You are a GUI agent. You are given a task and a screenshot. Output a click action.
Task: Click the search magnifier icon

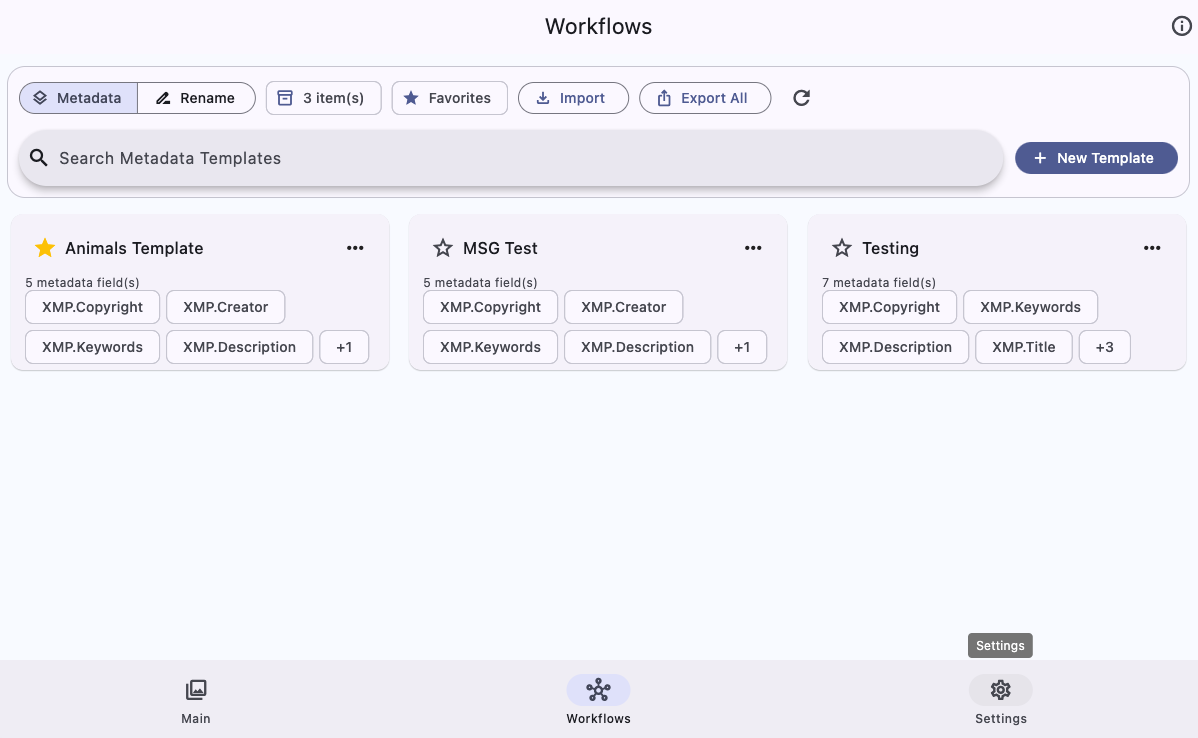click(x=39, y=158)
